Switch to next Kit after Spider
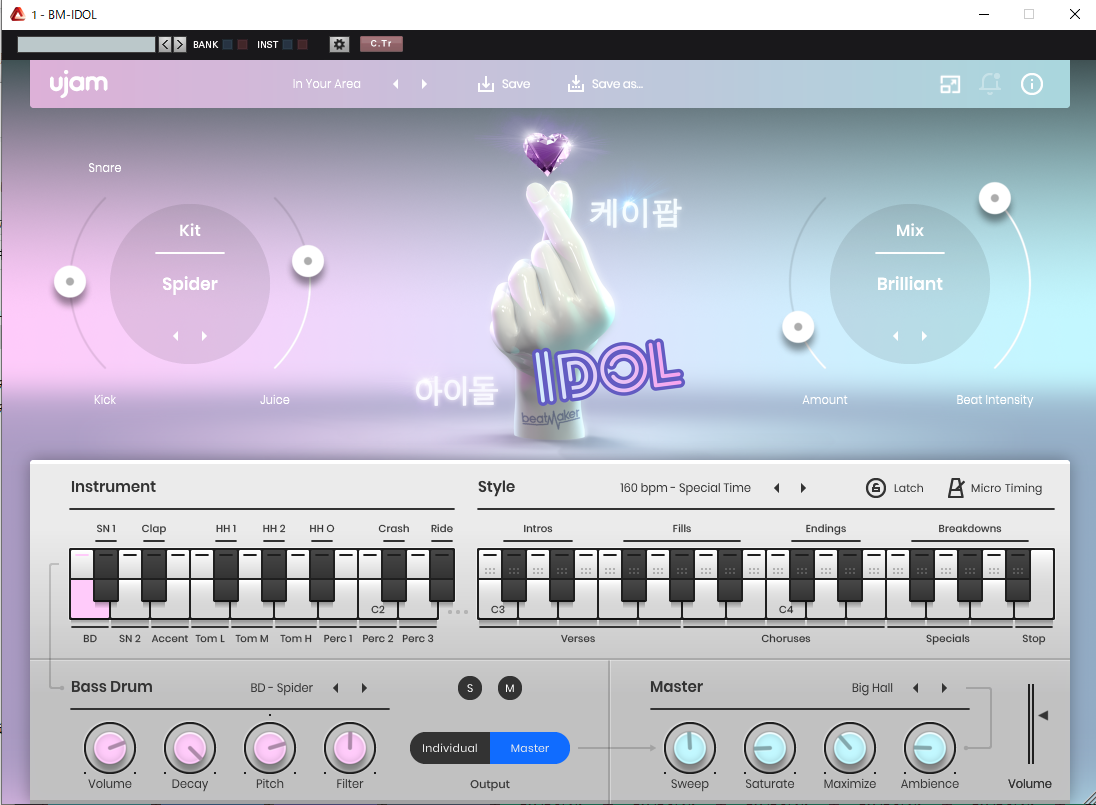 coord(204,336)
